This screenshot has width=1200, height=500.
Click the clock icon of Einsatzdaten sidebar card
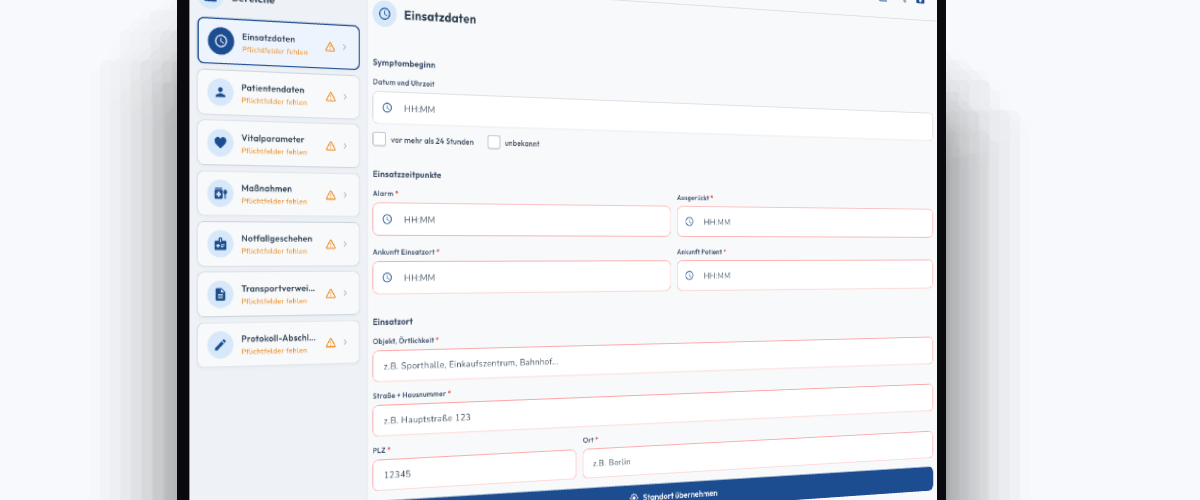[220, 41]
